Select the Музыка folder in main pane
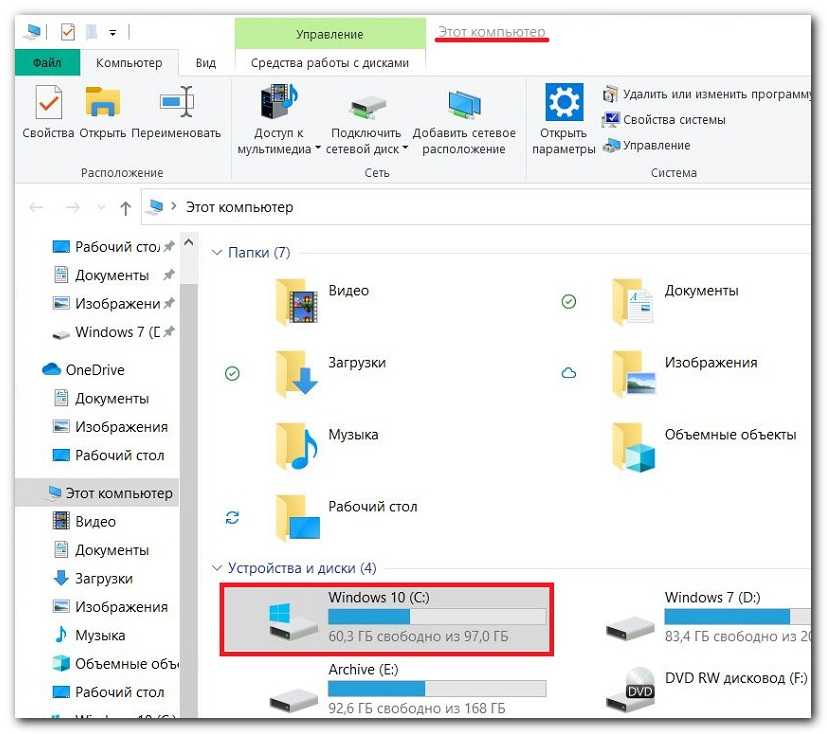 (x=326, y=446)
